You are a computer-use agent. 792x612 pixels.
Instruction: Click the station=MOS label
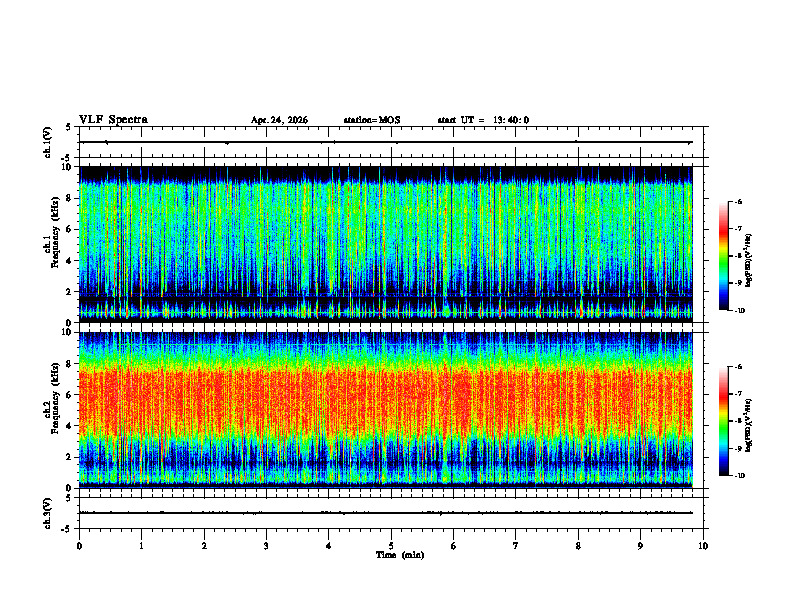372,120
